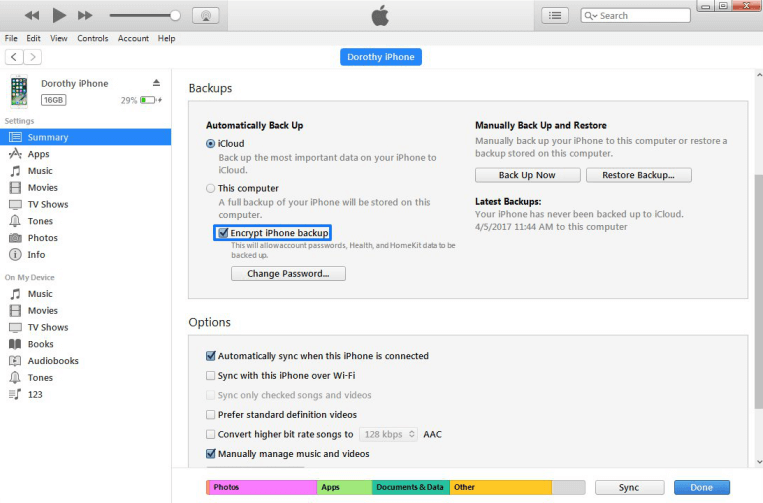763x503 pixels.
Task: Click the battery charge icon
Action: [148, 100]
